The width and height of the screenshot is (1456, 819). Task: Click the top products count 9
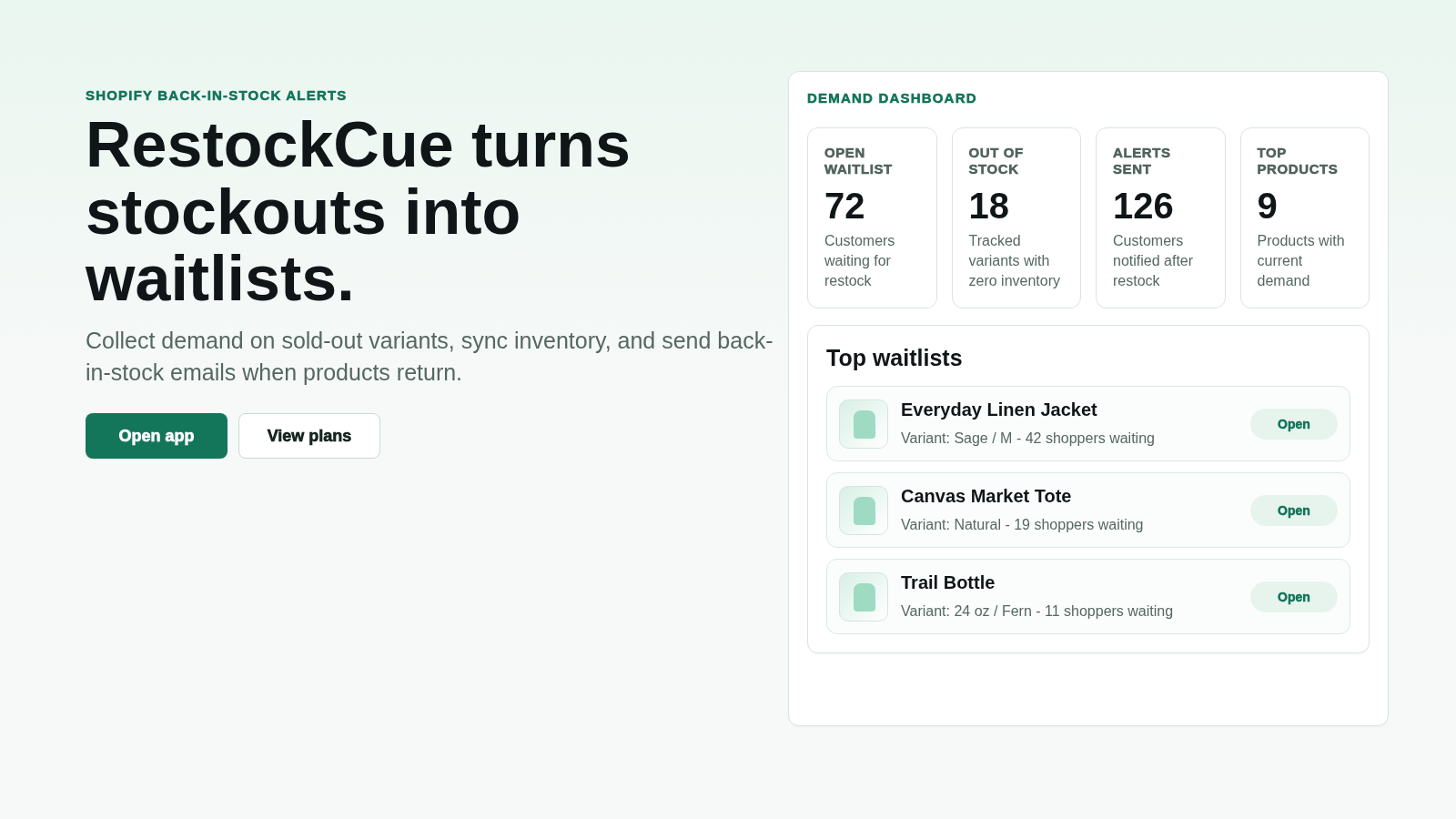point(1267,207)
